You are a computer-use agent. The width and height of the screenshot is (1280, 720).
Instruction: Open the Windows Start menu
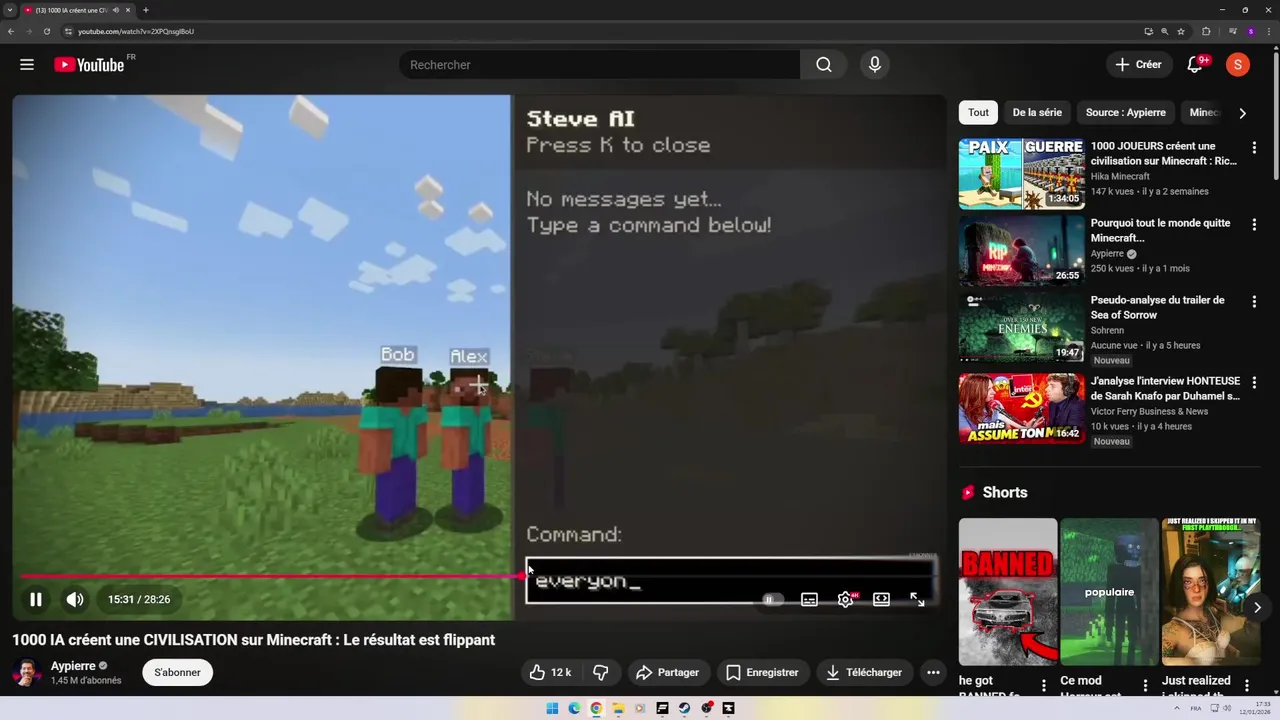(552, 708)
